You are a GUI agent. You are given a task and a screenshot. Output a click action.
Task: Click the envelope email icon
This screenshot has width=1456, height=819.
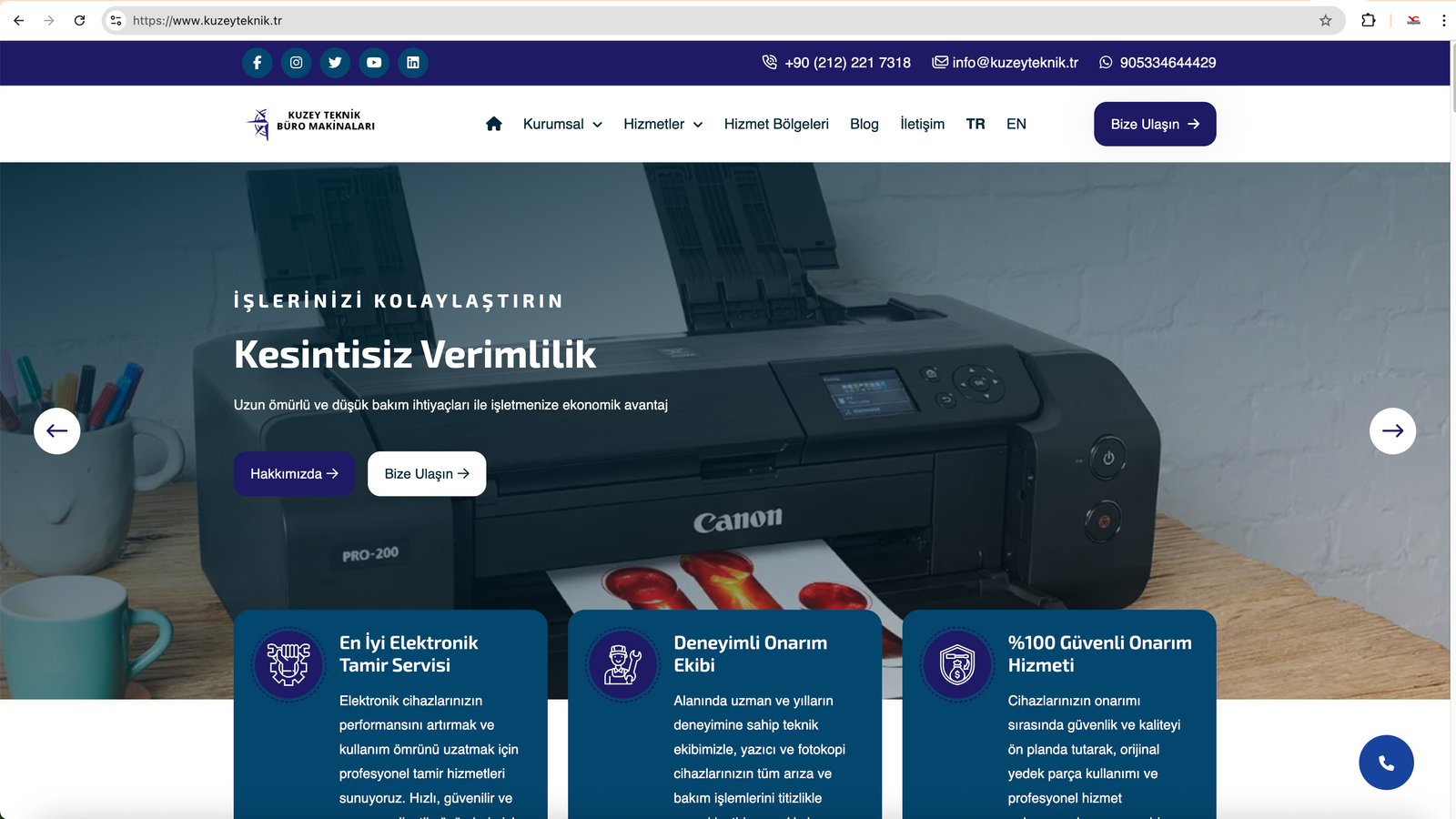coord(940,62)
